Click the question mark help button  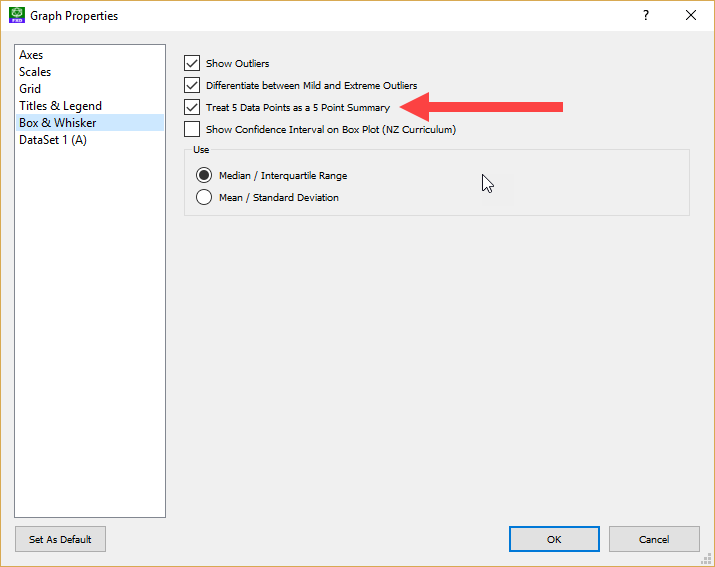click(x=645, y=16)
